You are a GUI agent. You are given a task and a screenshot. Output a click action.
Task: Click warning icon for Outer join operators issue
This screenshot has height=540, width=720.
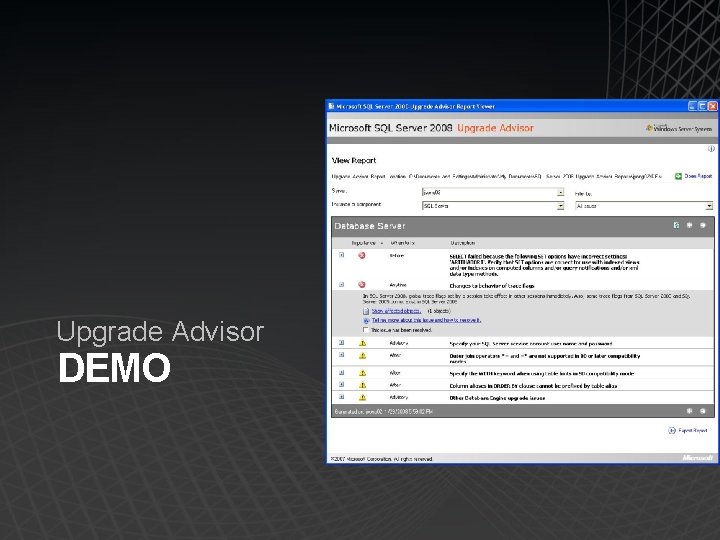[x=362, y=355]
